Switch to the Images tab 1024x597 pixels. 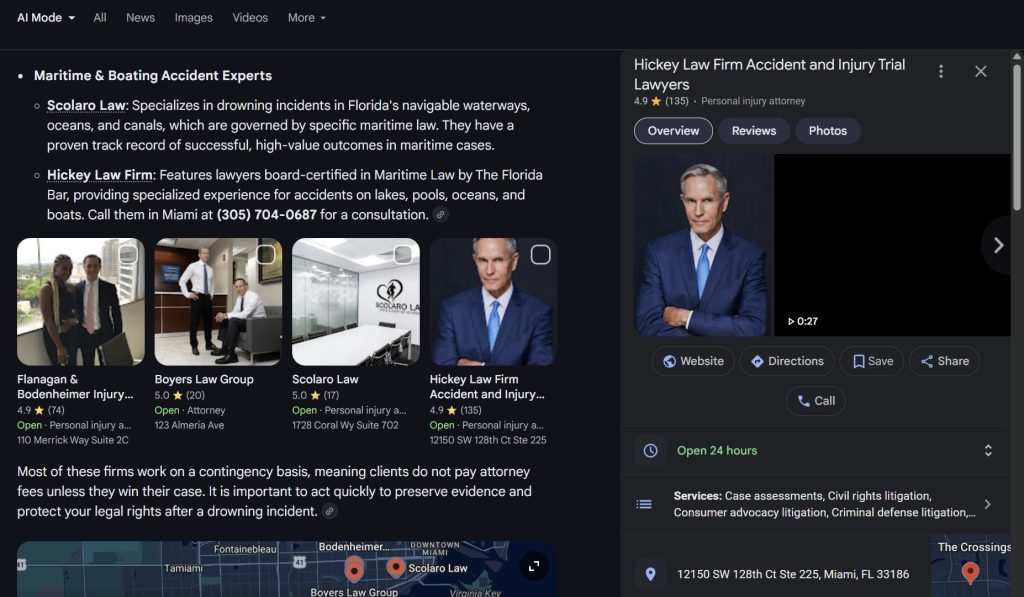(x=193, y=18)
